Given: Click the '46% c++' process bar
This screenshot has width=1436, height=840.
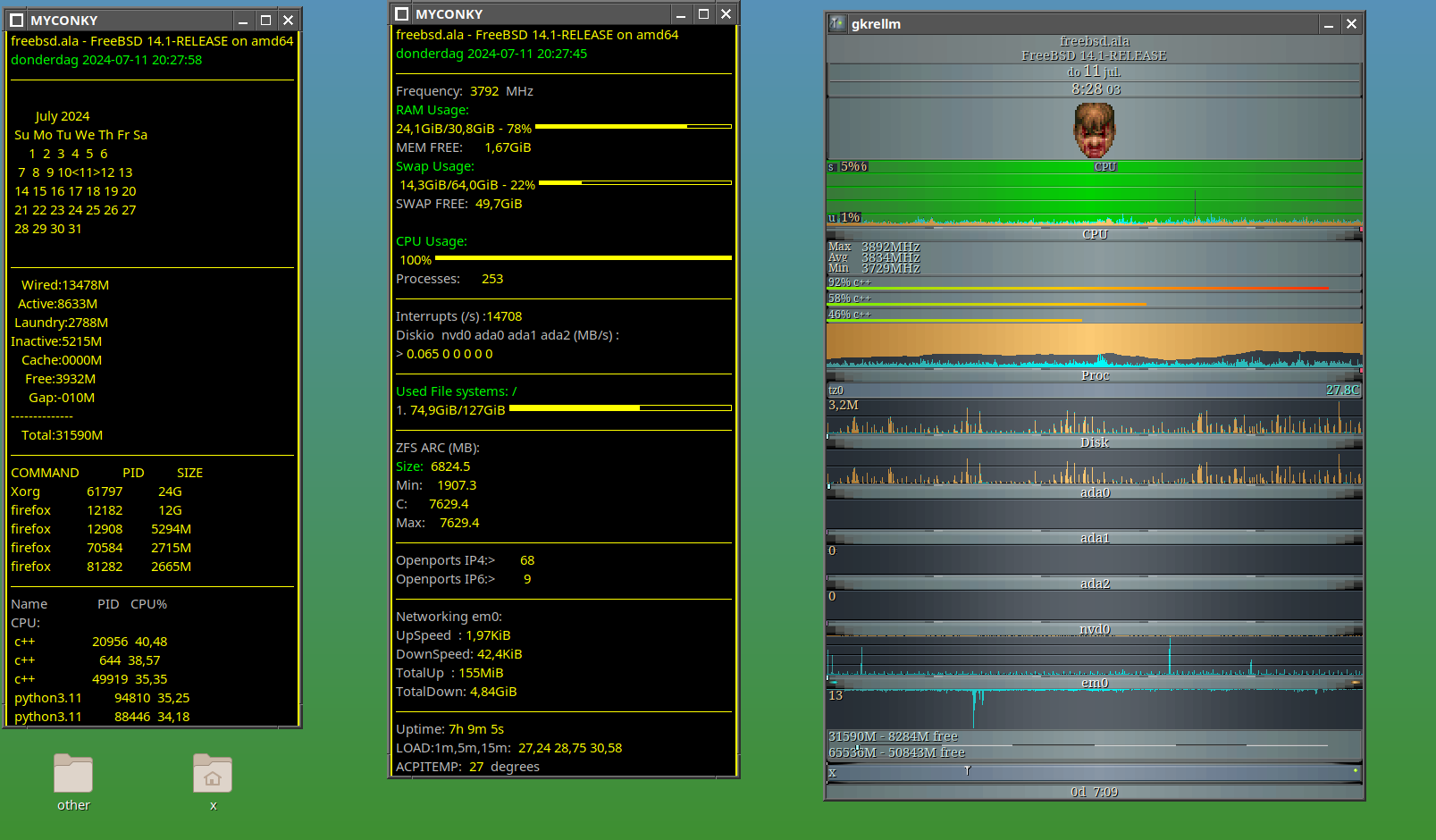Looking at the screenshot, I should click(x=1095, y=315).
